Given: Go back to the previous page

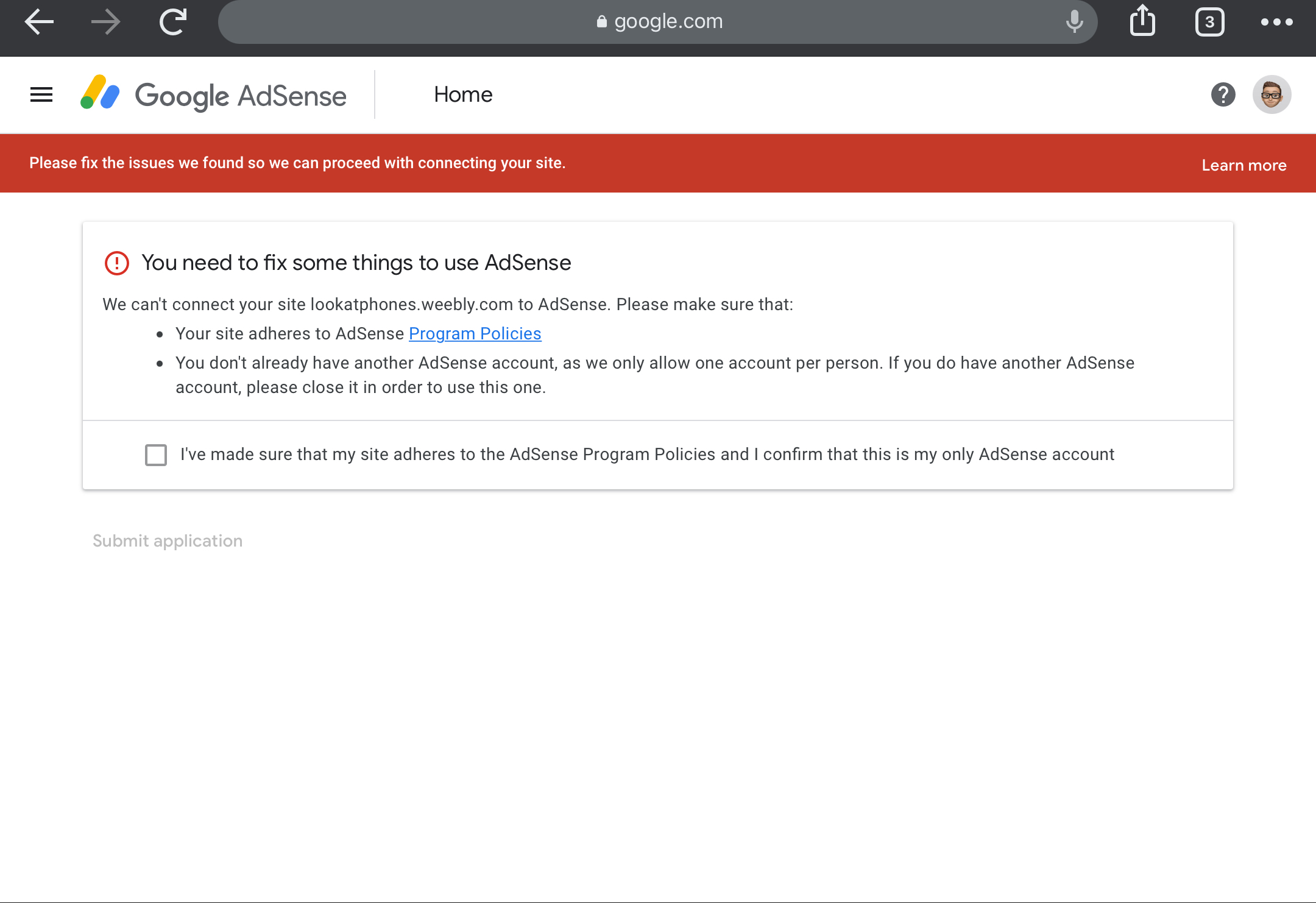Looking at the screenshot, I should 40,22.
